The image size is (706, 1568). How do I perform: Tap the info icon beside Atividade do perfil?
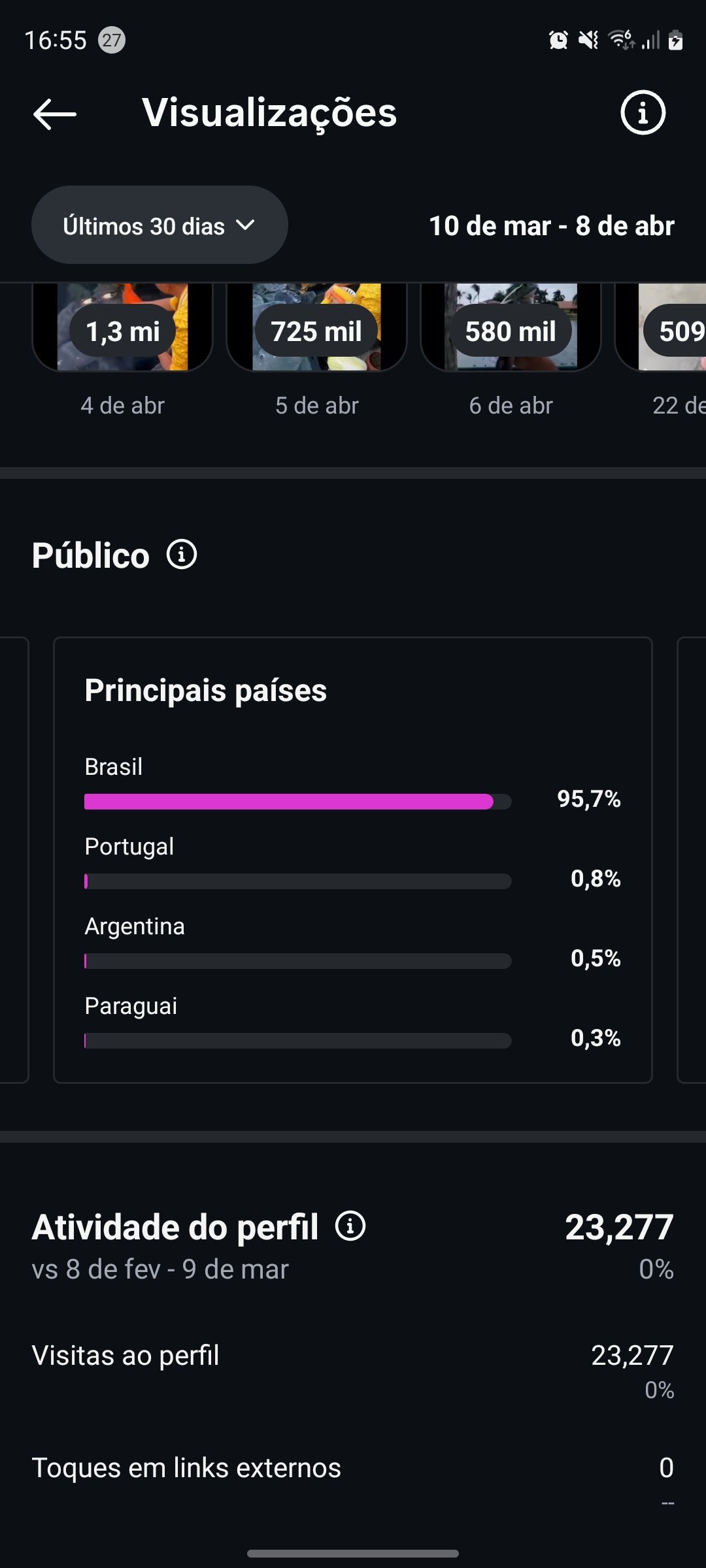(350, 1226)
